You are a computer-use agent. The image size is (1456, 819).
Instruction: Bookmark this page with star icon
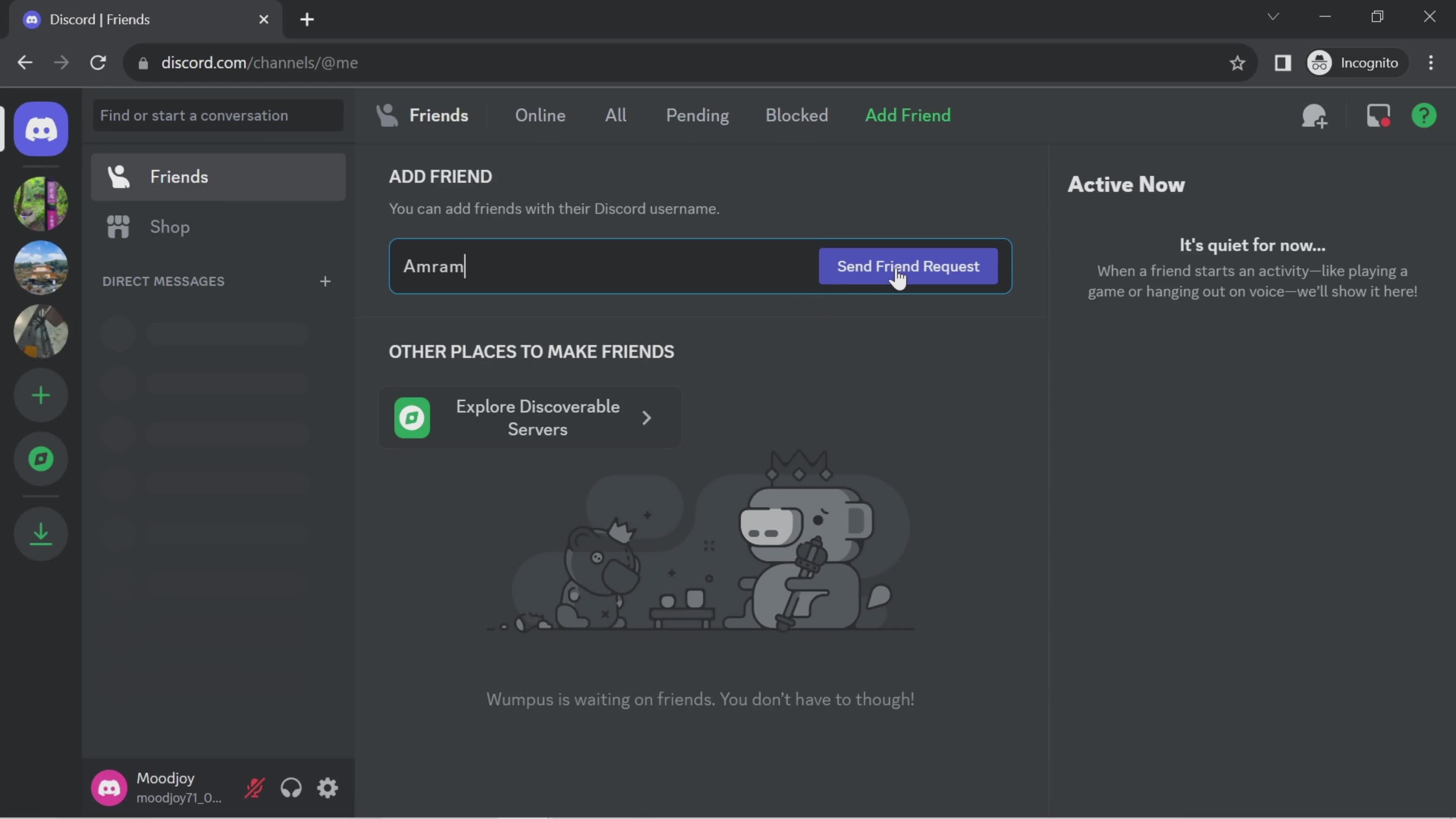coord(1237,63)
